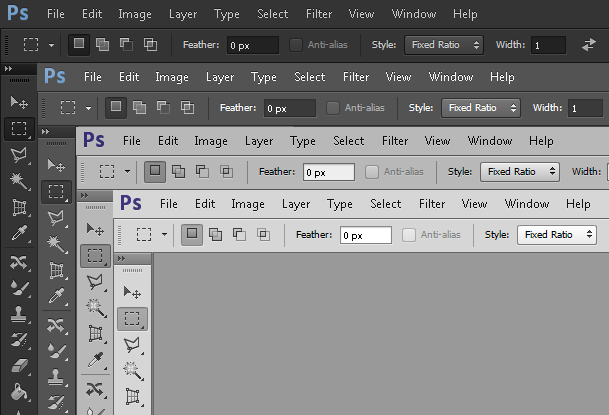
Task: Toggle Anti-alias checkbox in dark gray options bar
Action: [x=332, y=108]
